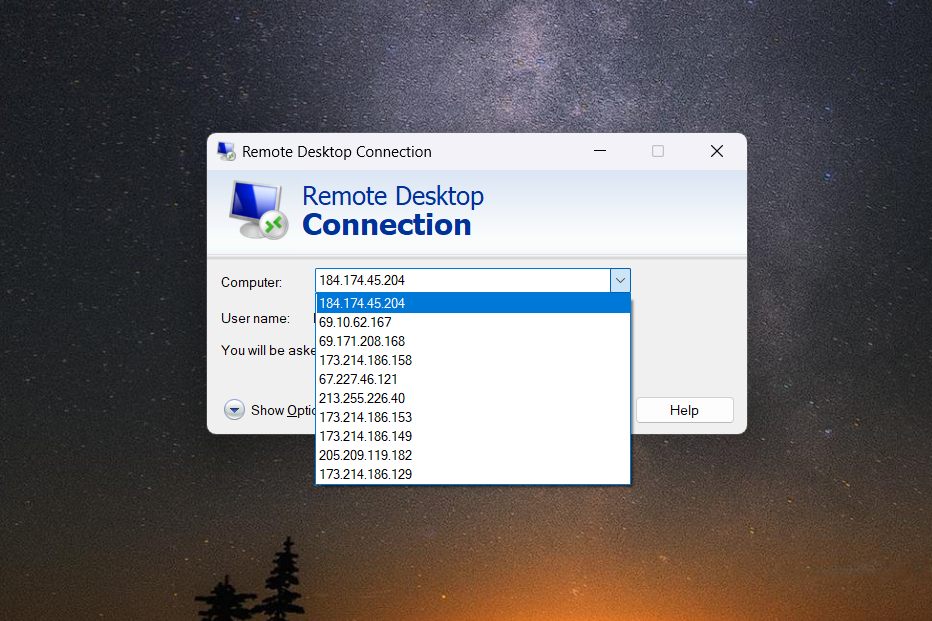Click the large Remote Desktop Connection logo
This screenshot has height=621, width=932.
pos(258,209)
